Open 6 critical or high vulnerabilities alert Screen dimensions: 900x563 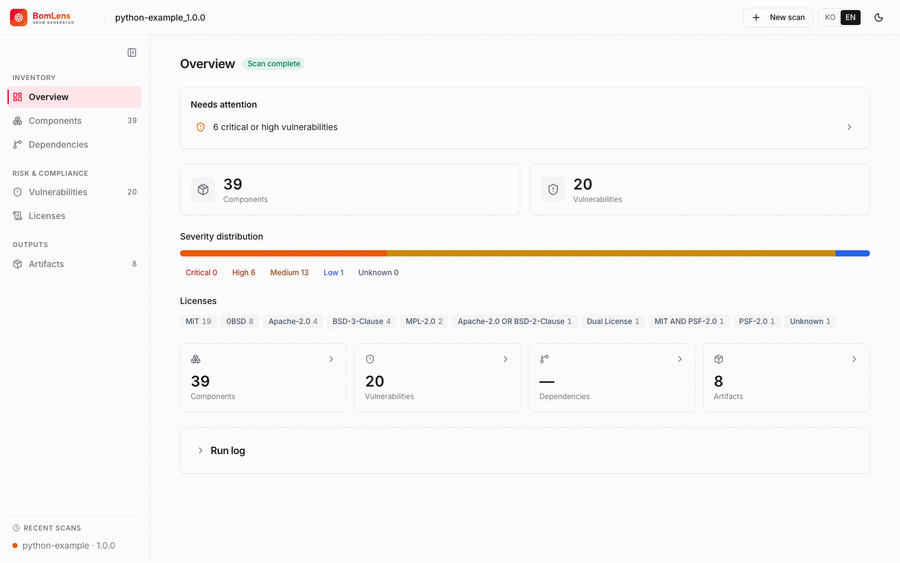525,127
